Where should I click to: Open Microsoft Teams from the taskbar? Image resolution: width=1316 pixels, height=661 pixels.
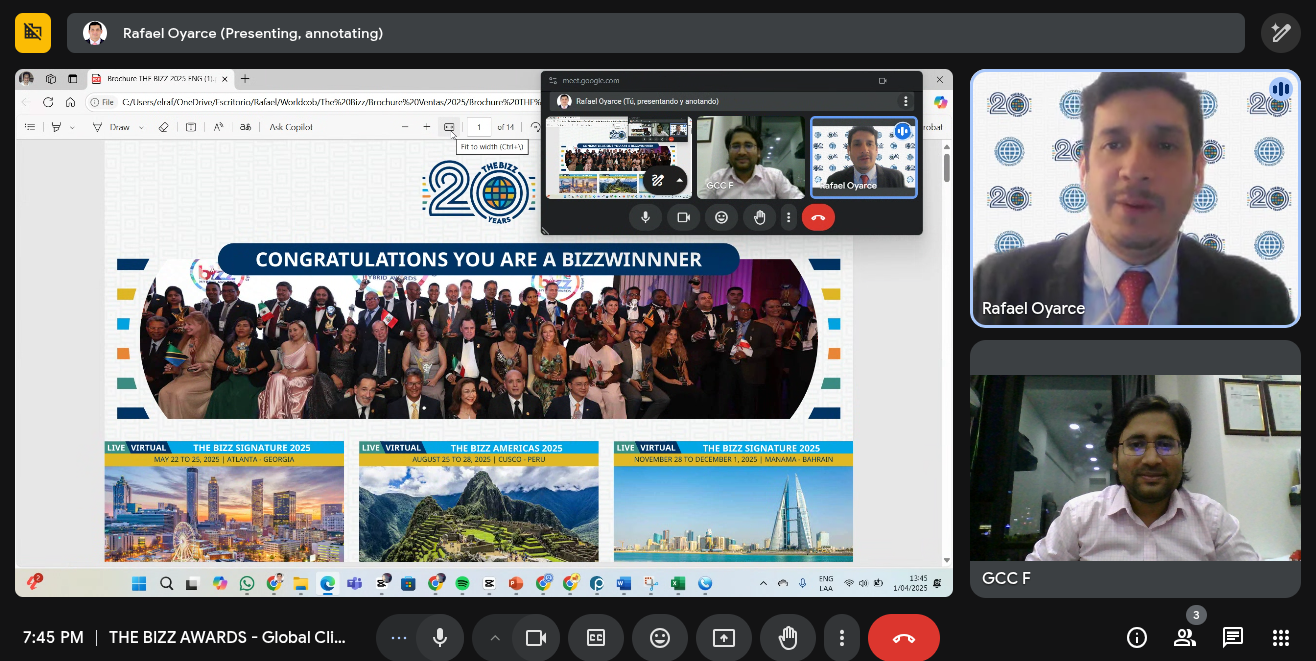(354, 583)
